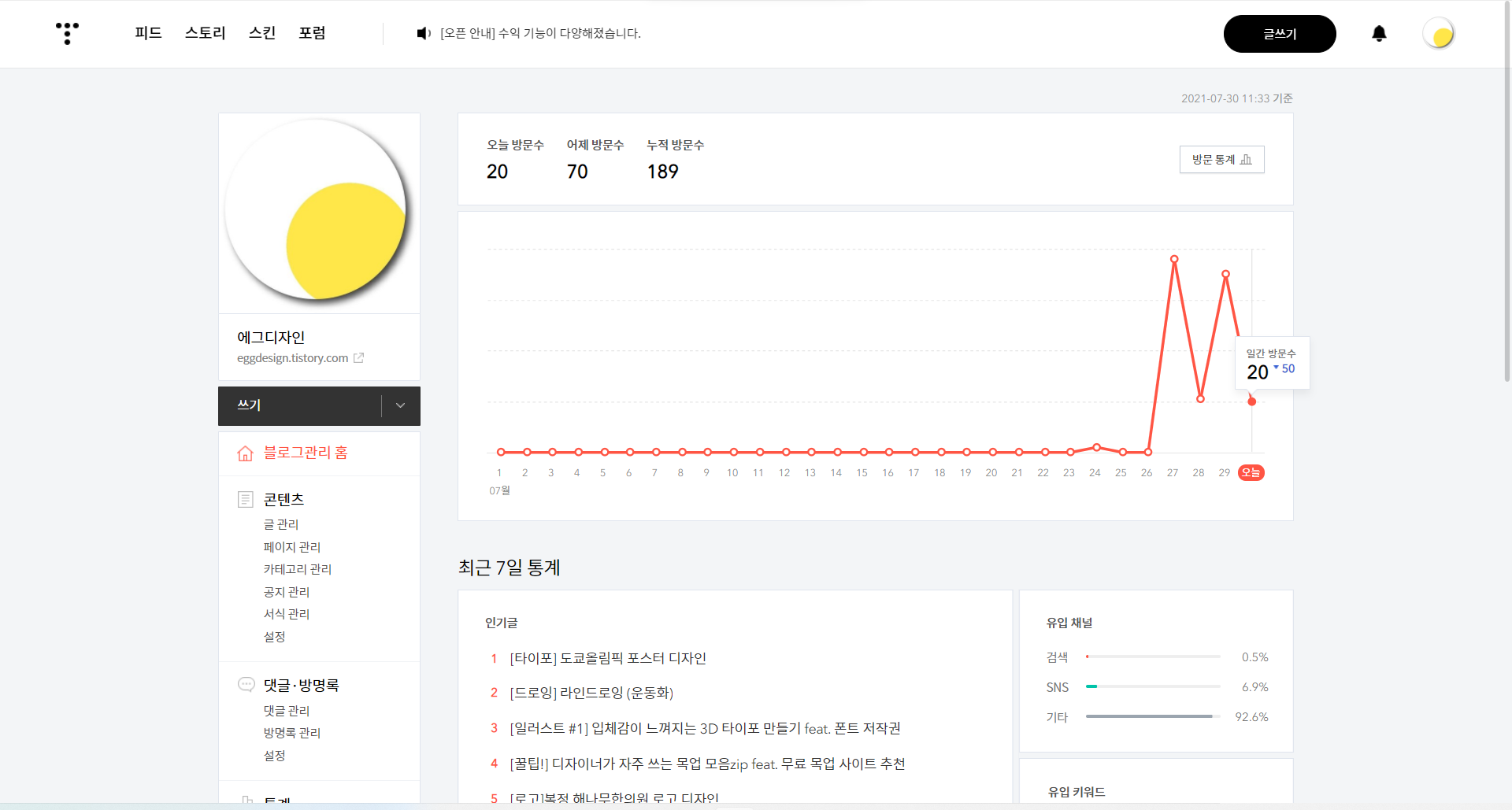This screenshot has width=1512, height=810.
Task: Open popular post 도쿄올림픽 포스터 디자인
Action: click(608, 658)
